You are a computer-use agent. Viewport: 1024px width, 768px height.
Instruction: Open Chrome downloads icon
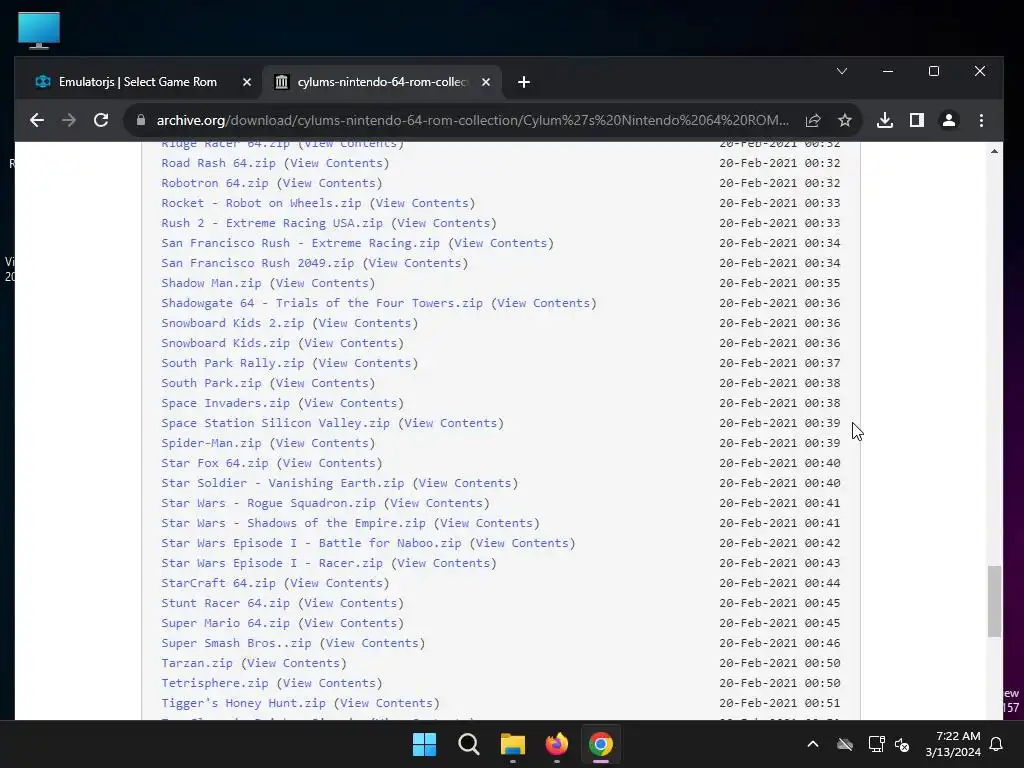885,120
